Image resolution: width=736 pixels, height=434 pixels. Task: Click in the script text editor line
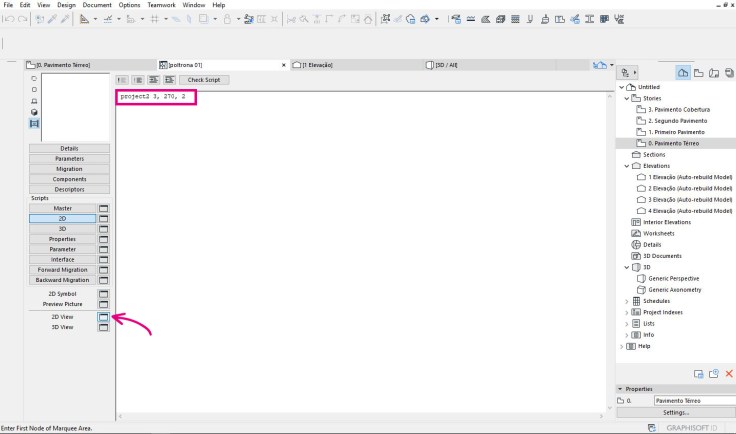[153, 97]
